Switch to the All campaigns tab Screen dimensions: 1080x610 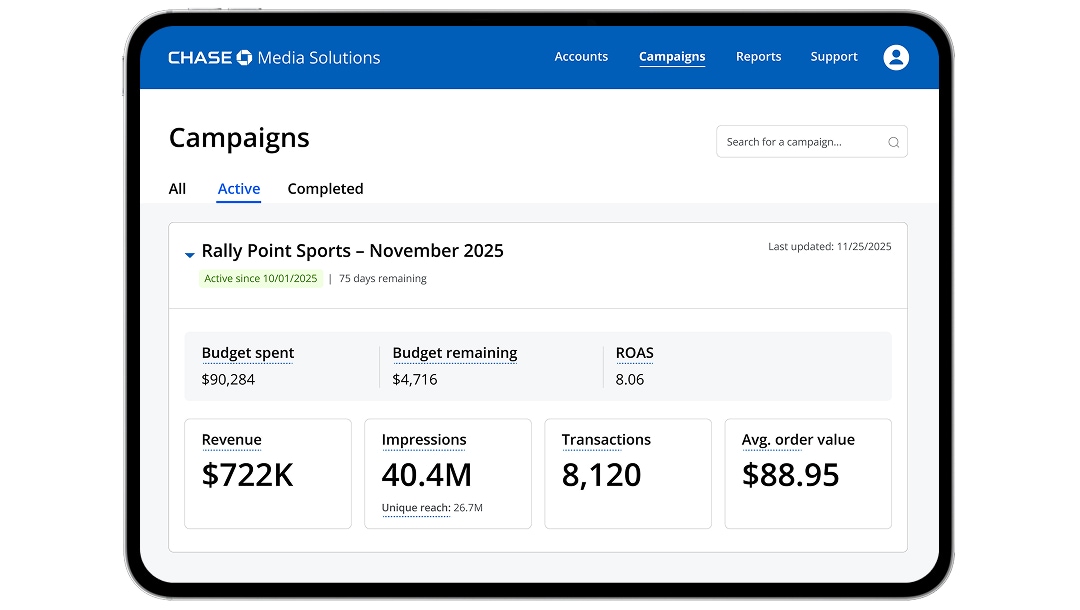point(177,189)
